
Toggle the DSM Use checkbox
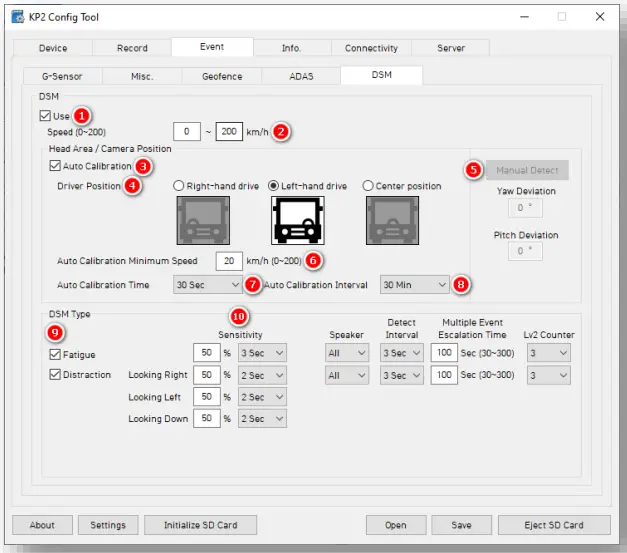45,116
